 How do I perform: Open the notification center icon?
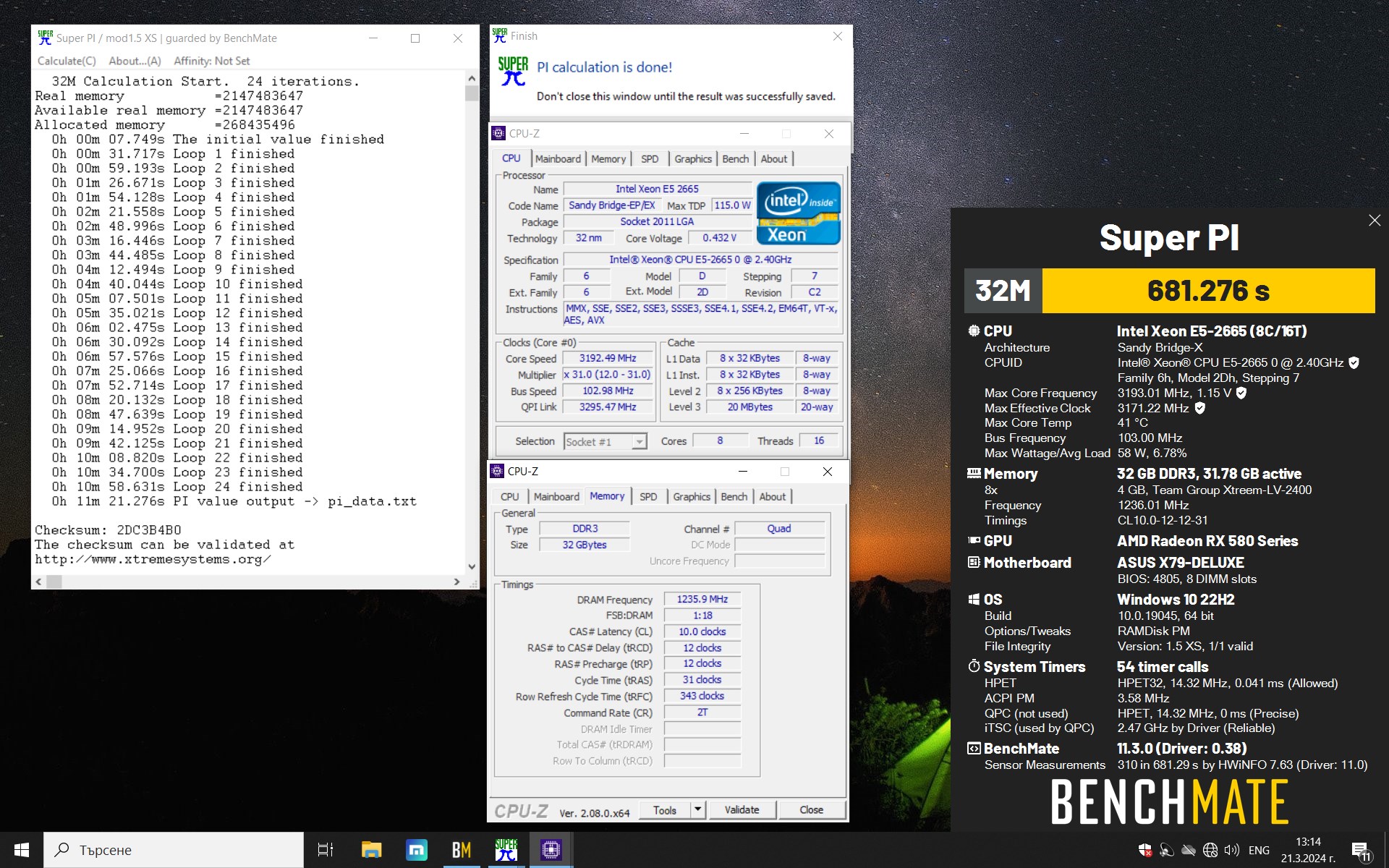click(x=1360, y=851)
